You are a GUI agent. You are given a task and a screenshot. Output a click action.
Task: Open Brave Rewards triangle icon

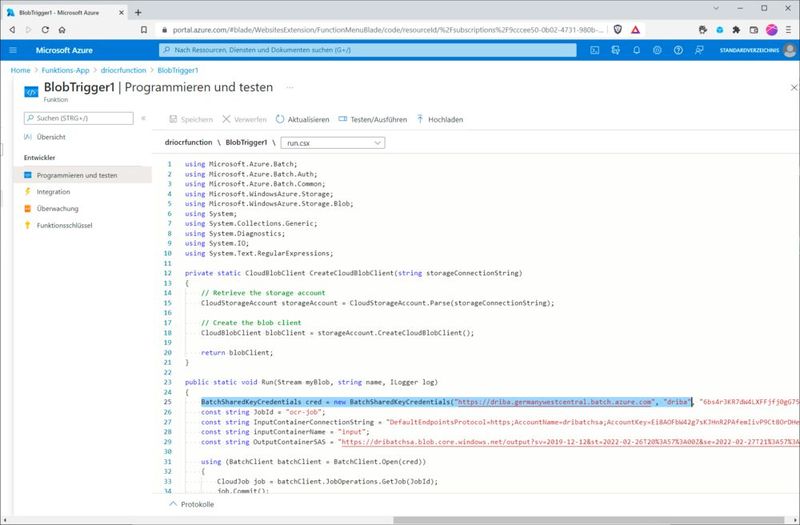[635, 30]
